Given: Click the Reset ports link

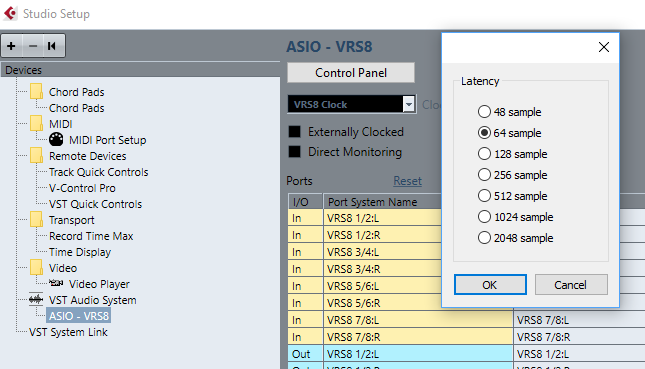Looking at the screenshot, I should click(x=407, y=181).
